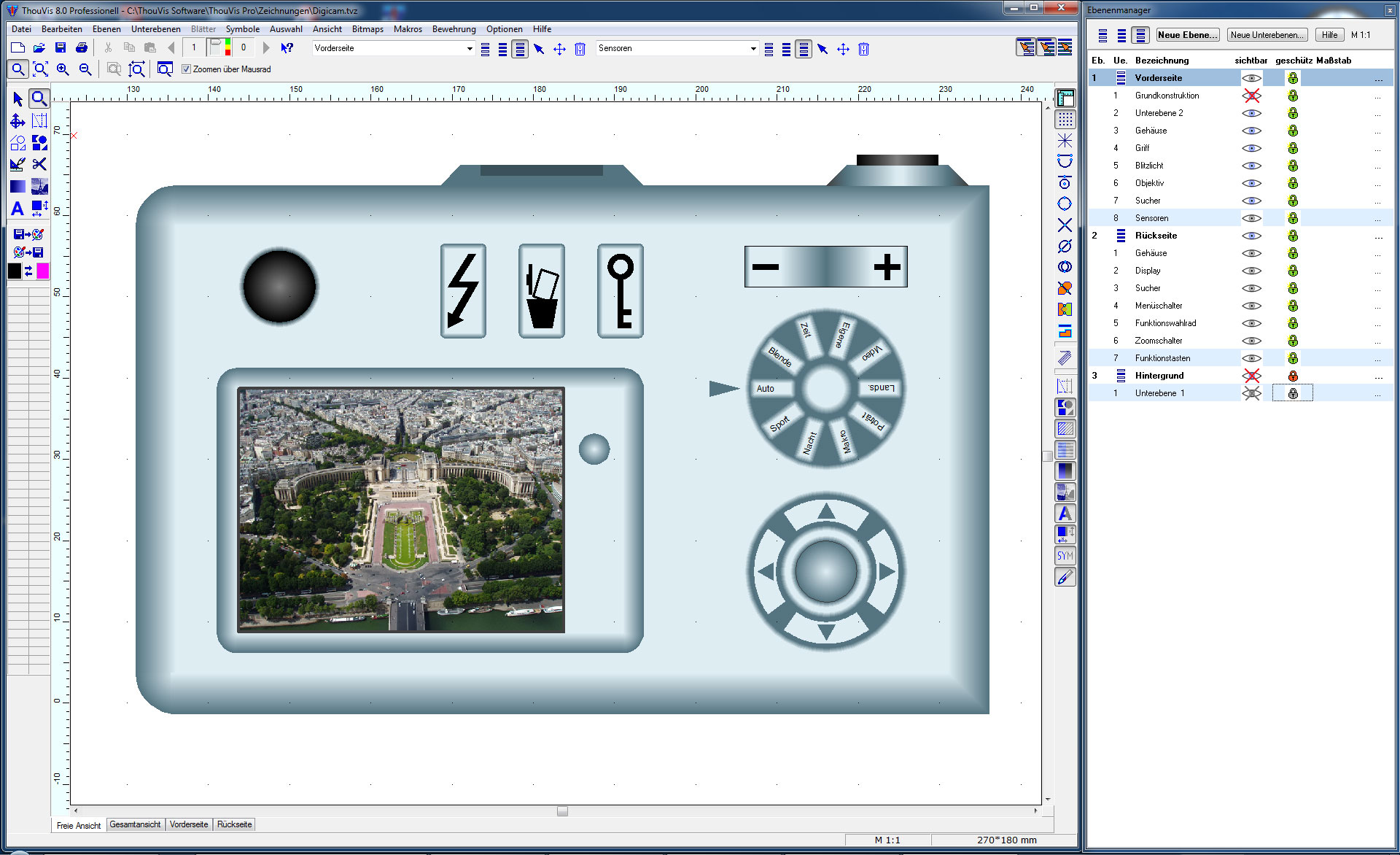Click the context help arrow icon

[x=287, y=48]
